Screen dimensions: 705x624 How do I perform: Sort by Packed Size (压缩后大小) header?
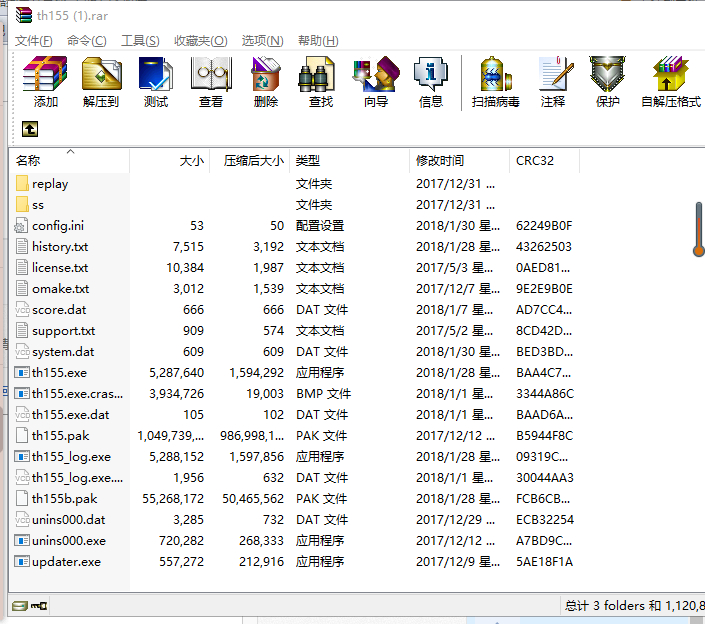[250, 160]
